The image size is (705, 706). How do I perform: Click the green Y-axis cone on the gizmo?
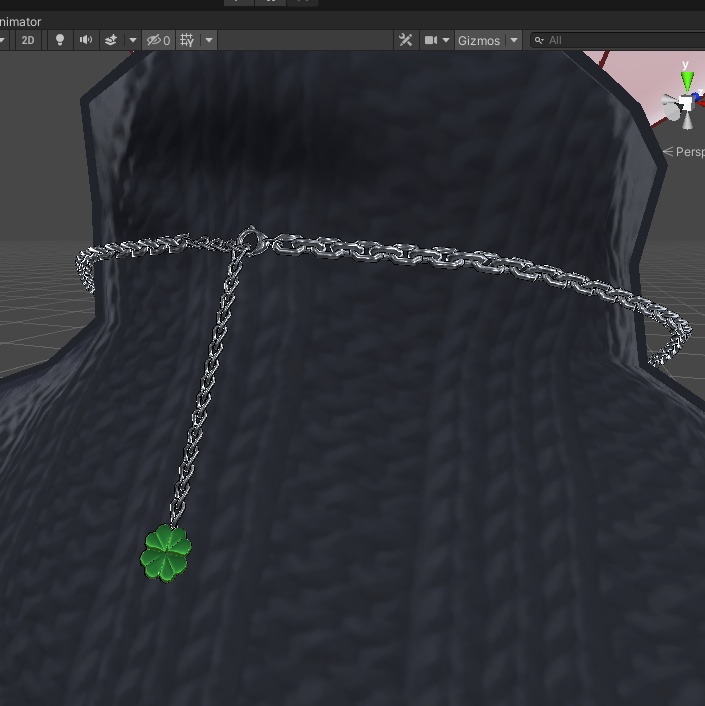(687, 81)
